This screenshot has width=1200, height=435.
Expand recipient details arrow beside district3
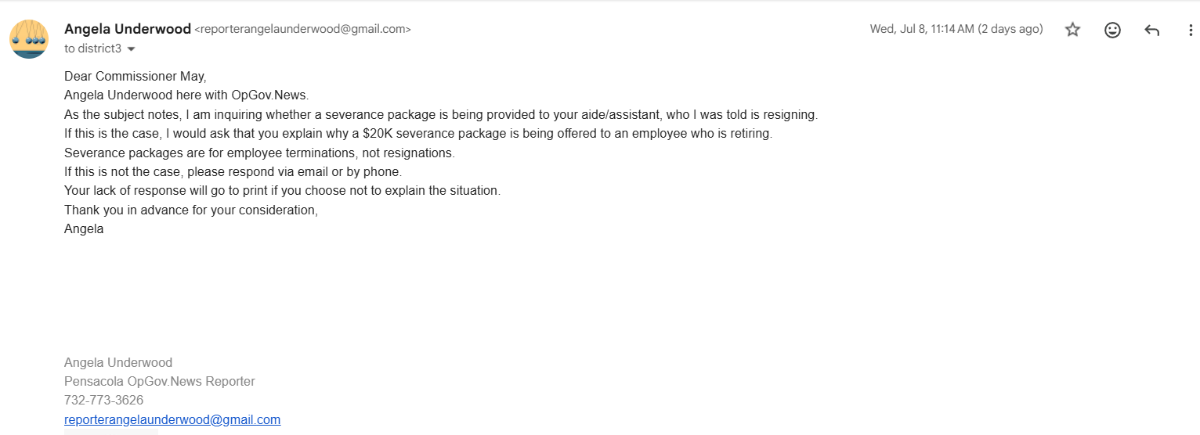pyautogui.click(x=131, y=49)
